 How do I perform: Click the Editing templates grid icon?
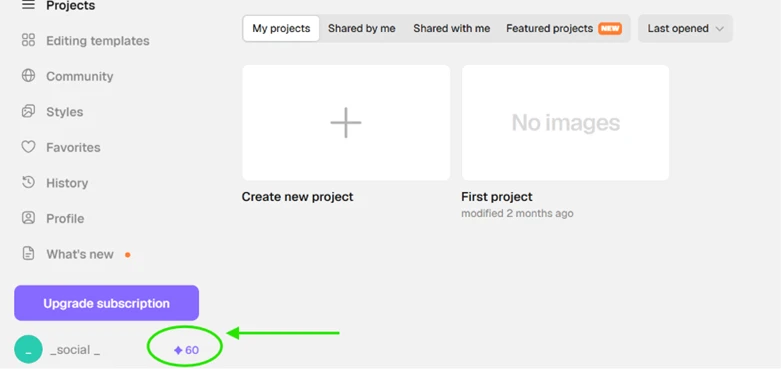tap(28, 40)
